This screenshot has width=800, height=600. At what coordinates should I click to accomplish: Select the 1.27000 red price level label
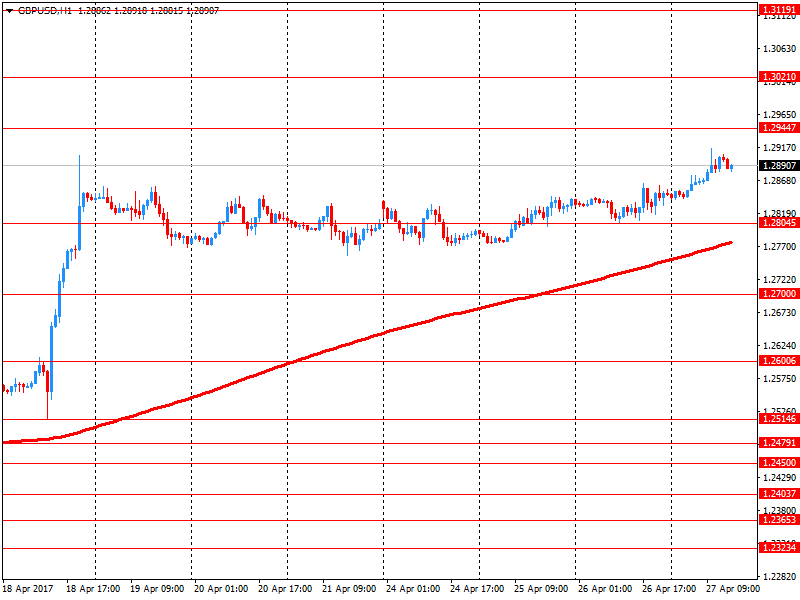(x=779, y=293)
